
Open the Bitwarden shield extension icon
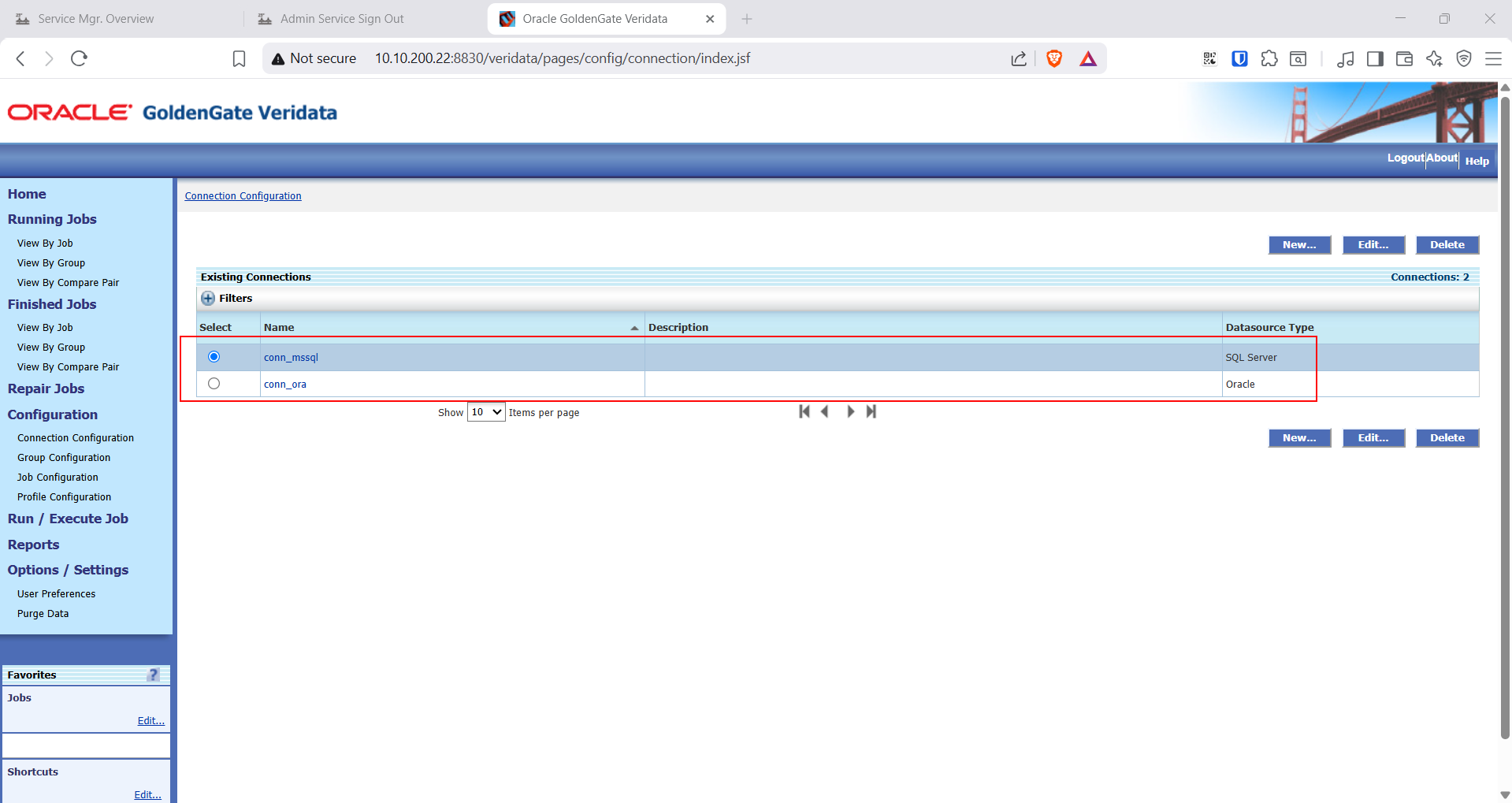pyautogui.click(x=1239, y=58)
